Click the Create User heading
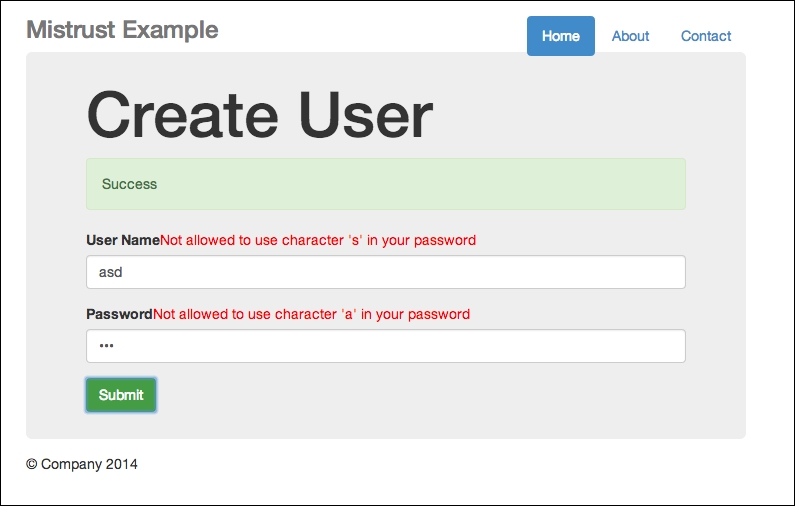 (260, 115)
